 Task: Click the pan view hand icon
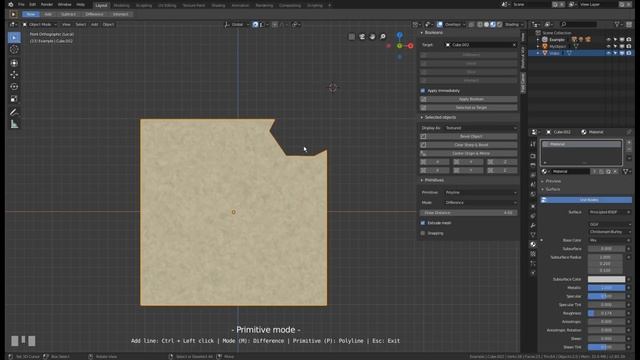(x=372, y=37)
